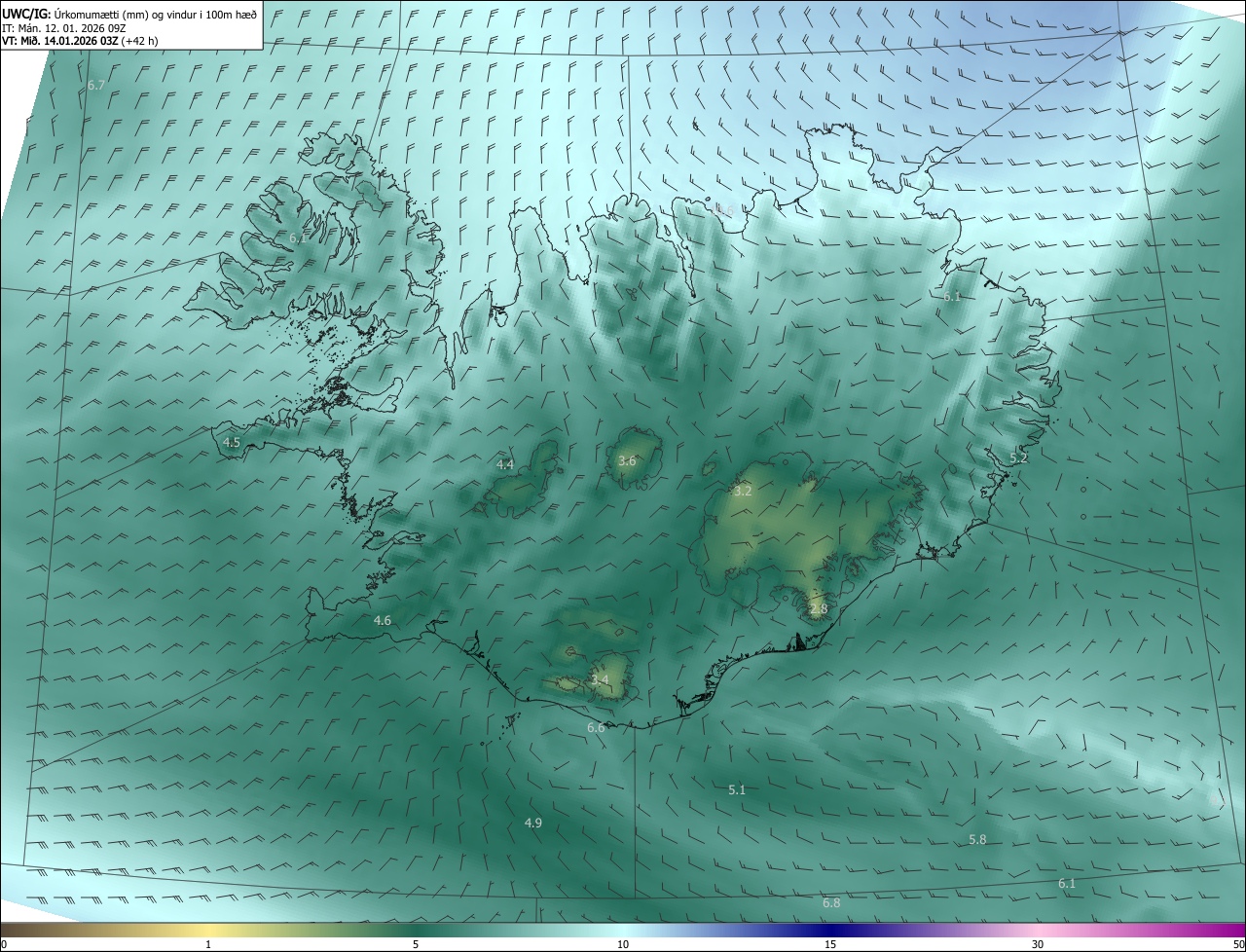Click the 50 tick label on the colour scale
This screenshot has height=952, width=1246.
tap(1238, 945)
